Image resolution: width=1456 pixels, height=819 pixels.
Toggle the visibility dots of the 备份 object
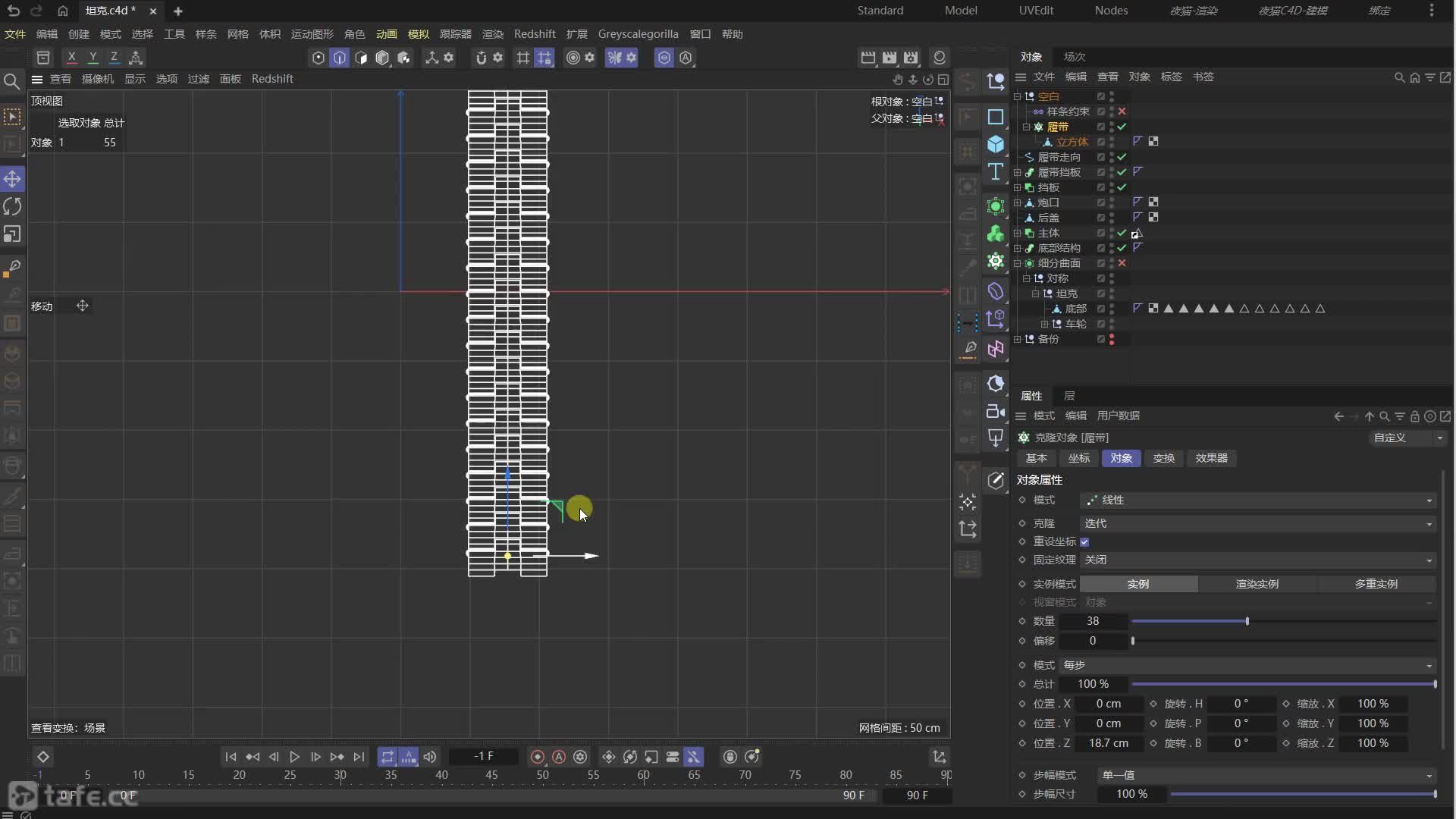1112,339
